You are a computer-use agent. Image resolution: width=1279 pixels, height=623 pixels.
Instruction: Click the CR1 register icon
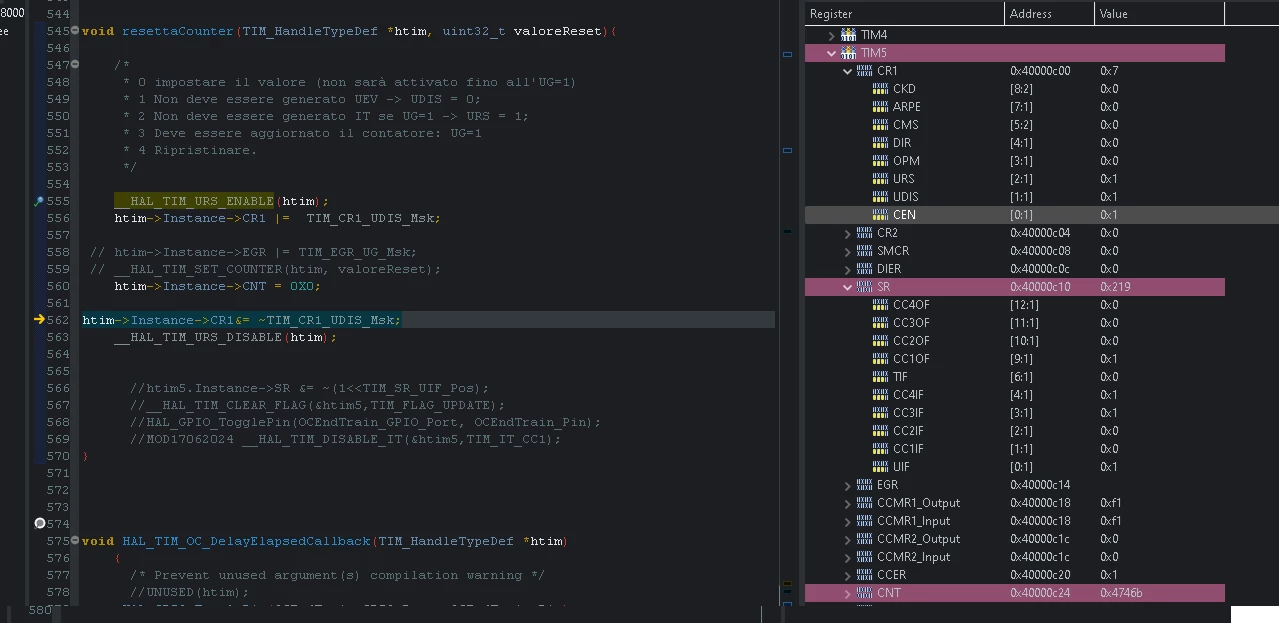(864, 71)
